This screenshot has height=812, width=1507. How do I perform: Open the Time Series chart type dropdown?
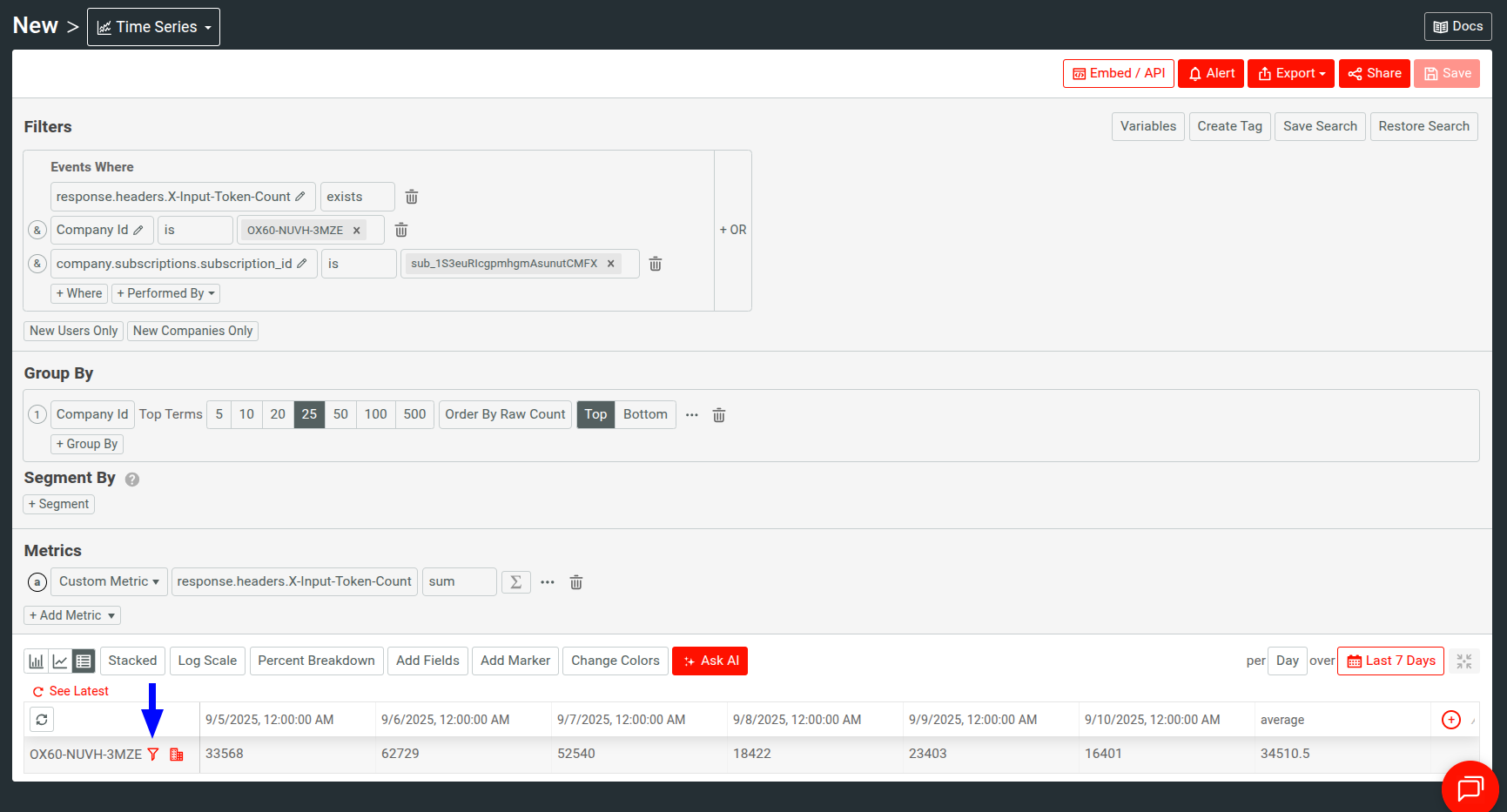(153, 26)
